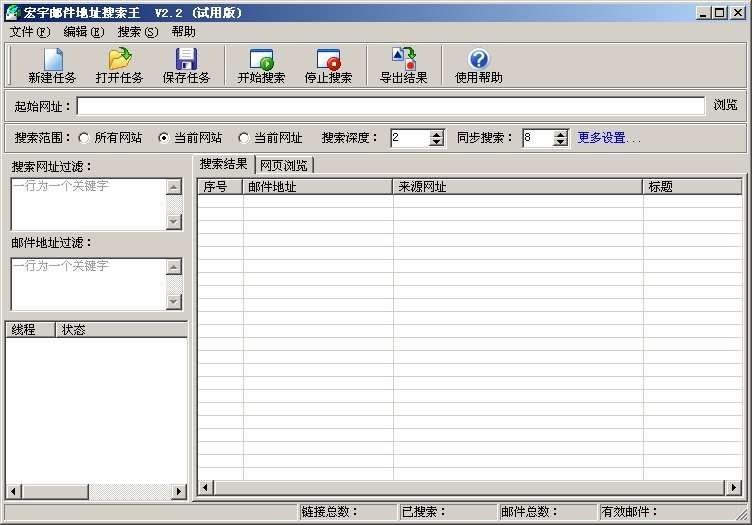The height and width of the screenshot is (525, 752).
Task: Click the 链接总数 status bar entry
Action: (348, 512)
